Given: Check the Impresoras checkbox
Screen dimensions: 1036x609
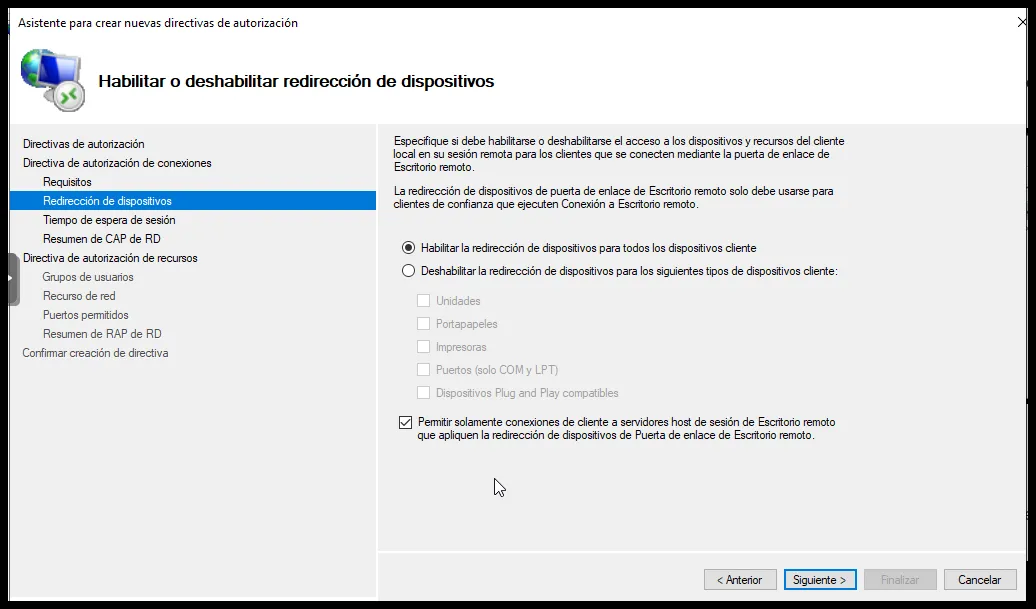Looking at the screenshot, I should coord(424,347).
